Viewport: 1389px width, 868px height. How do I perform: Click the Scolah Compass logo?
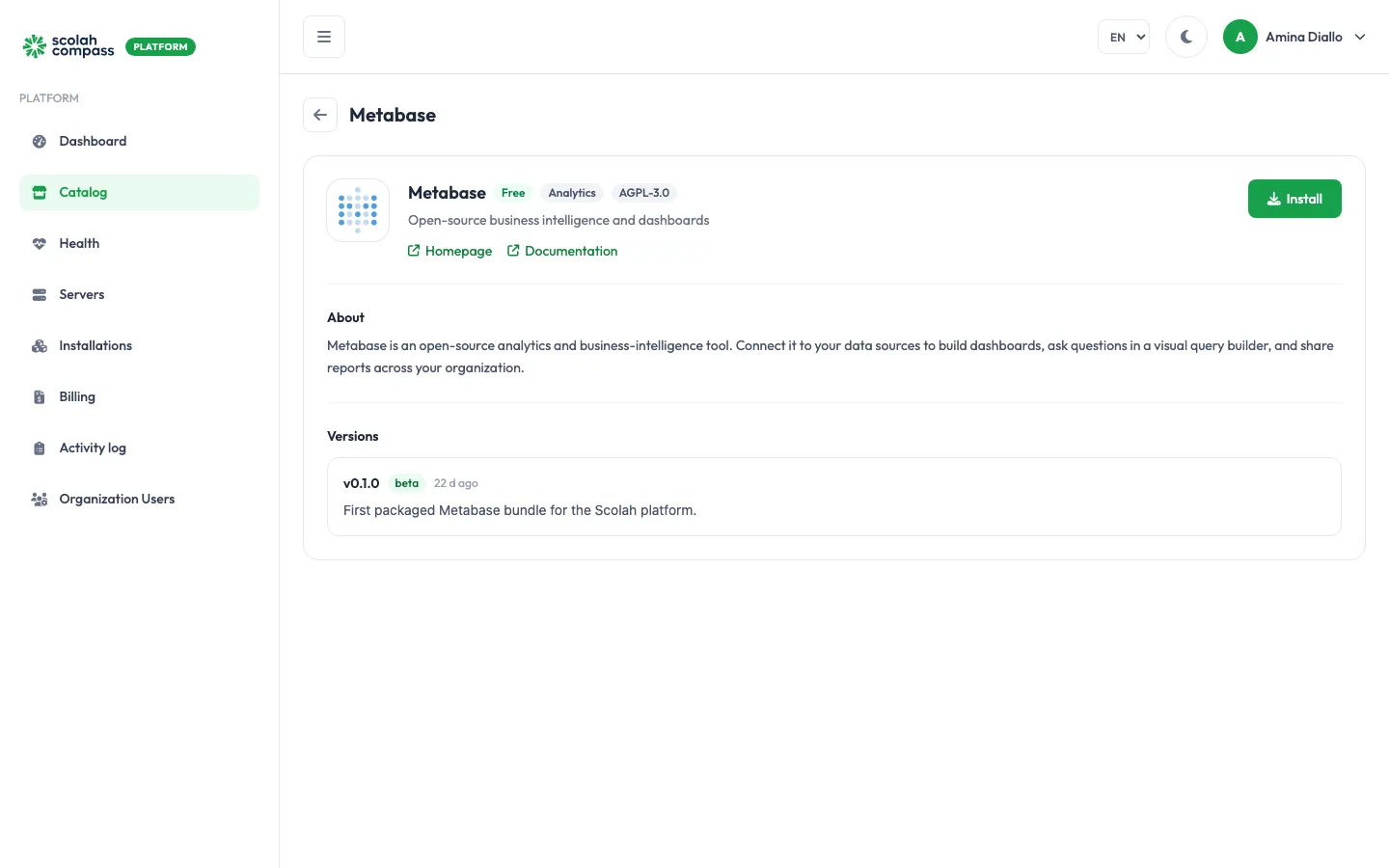pos(68,46)
